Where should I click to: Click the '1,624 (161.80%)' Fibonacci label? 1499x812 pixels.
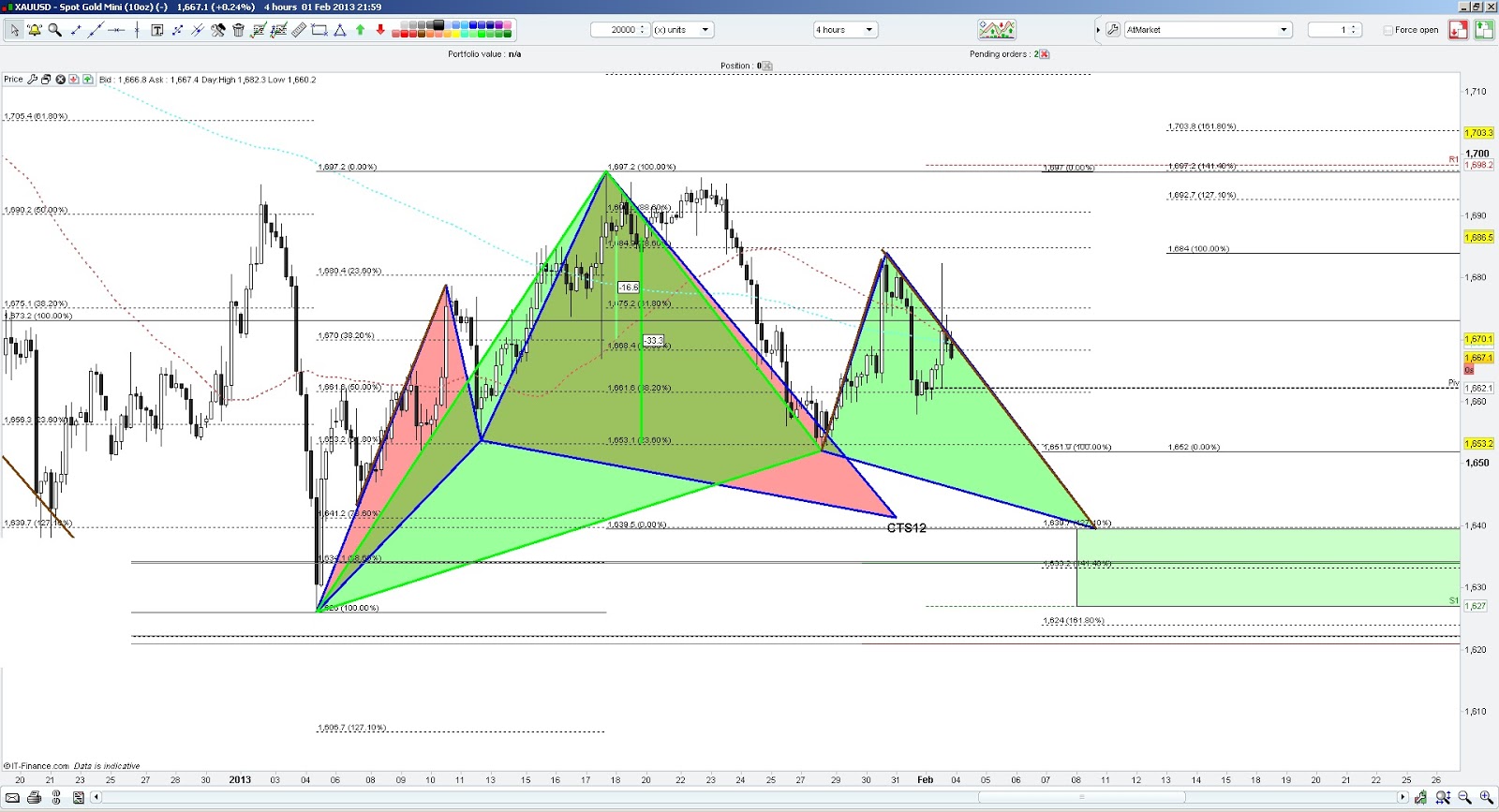click(x=1074, y=621)
